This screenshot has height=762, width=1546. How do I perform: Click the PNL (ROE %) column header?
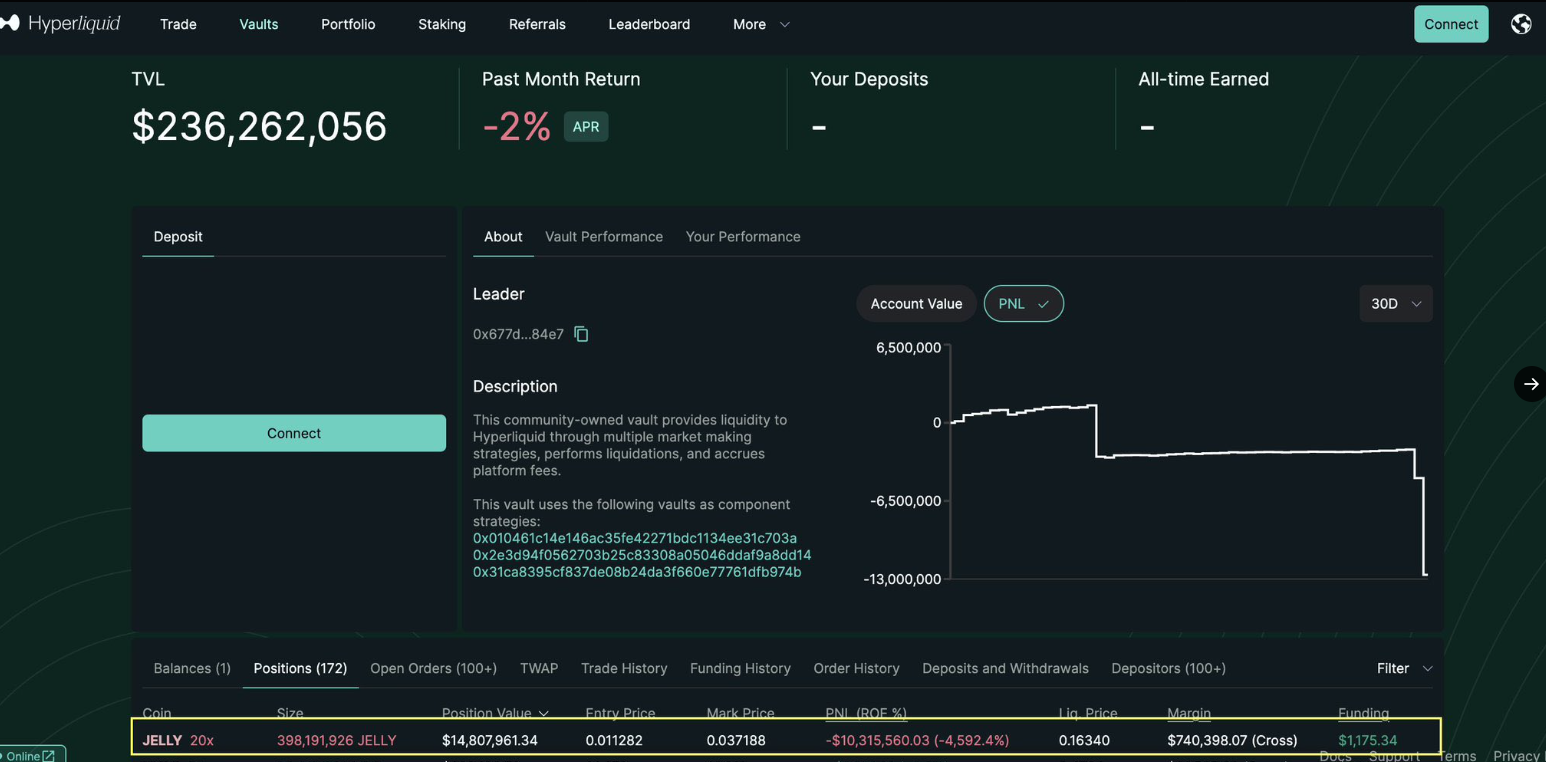pyautogui.click(x=866, y=713)
